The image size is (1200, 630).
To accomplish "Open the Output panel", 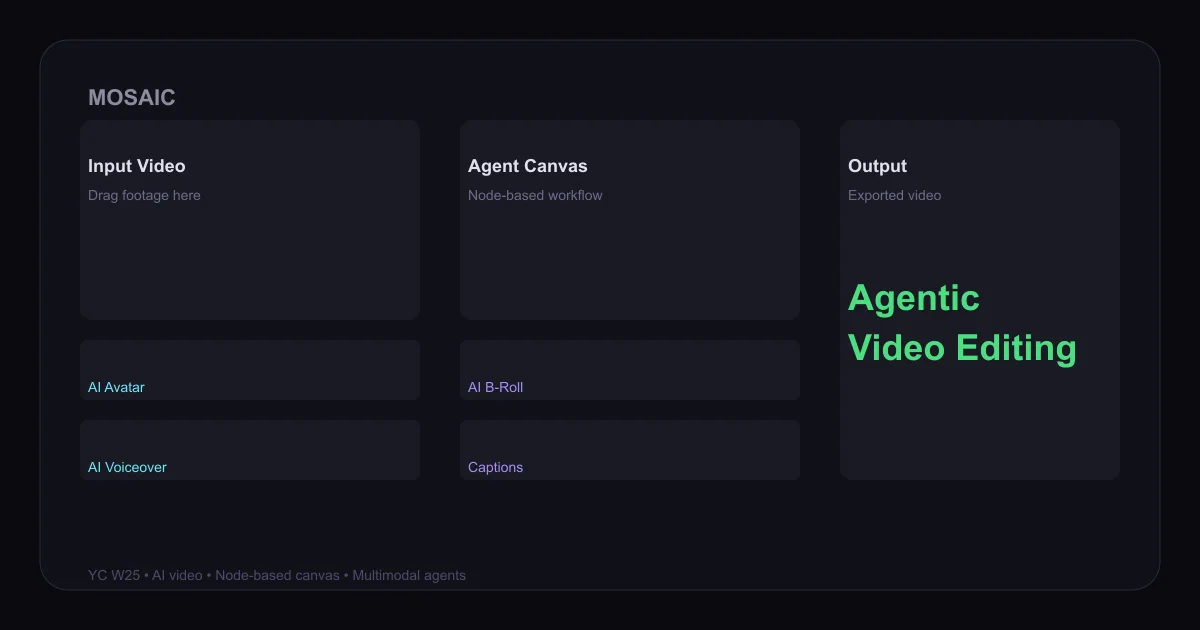I will click(980, 300).
